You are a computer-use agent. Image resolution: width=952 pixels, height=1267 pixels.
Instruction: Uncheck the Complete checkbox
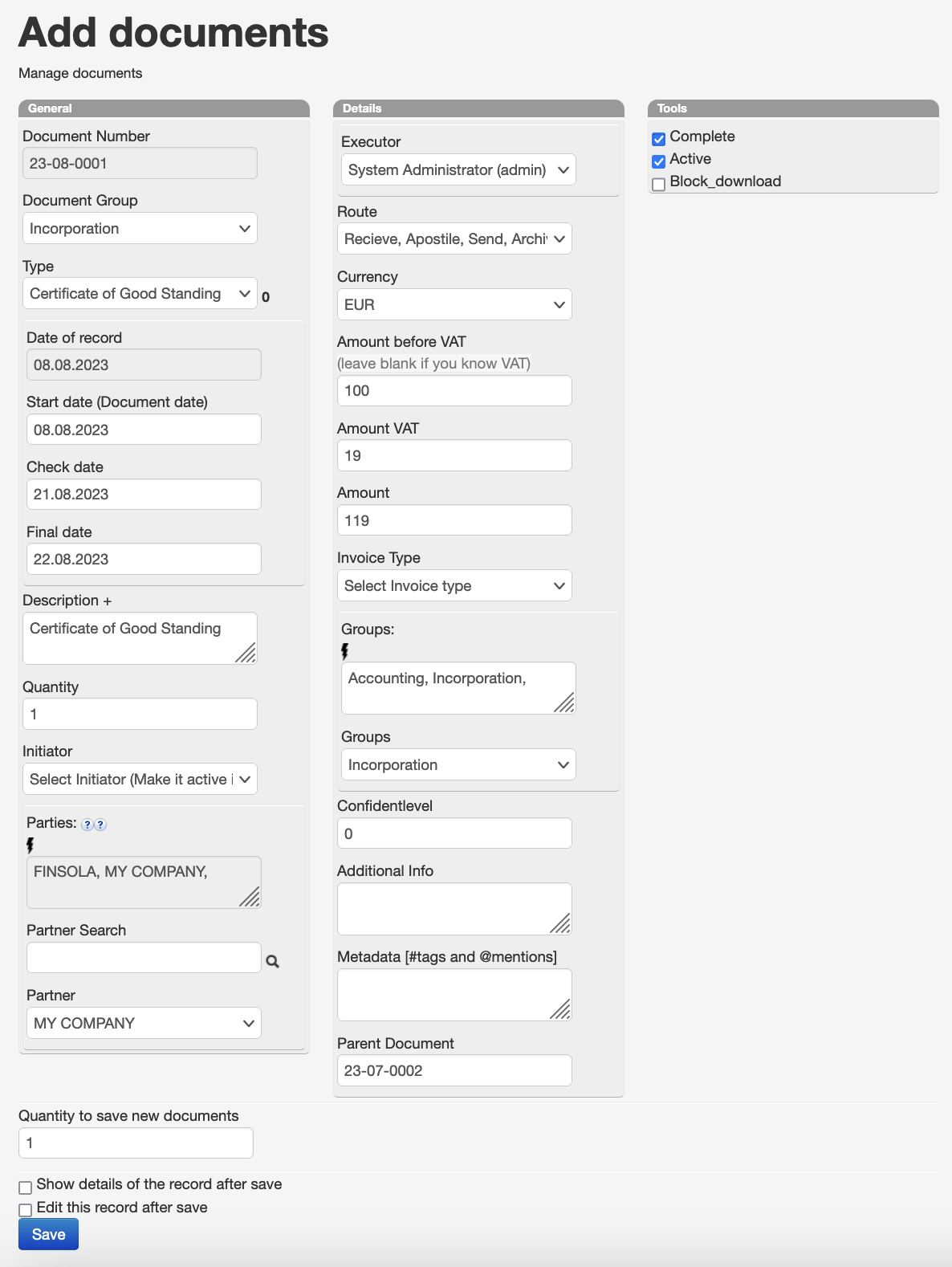[659, 139]
